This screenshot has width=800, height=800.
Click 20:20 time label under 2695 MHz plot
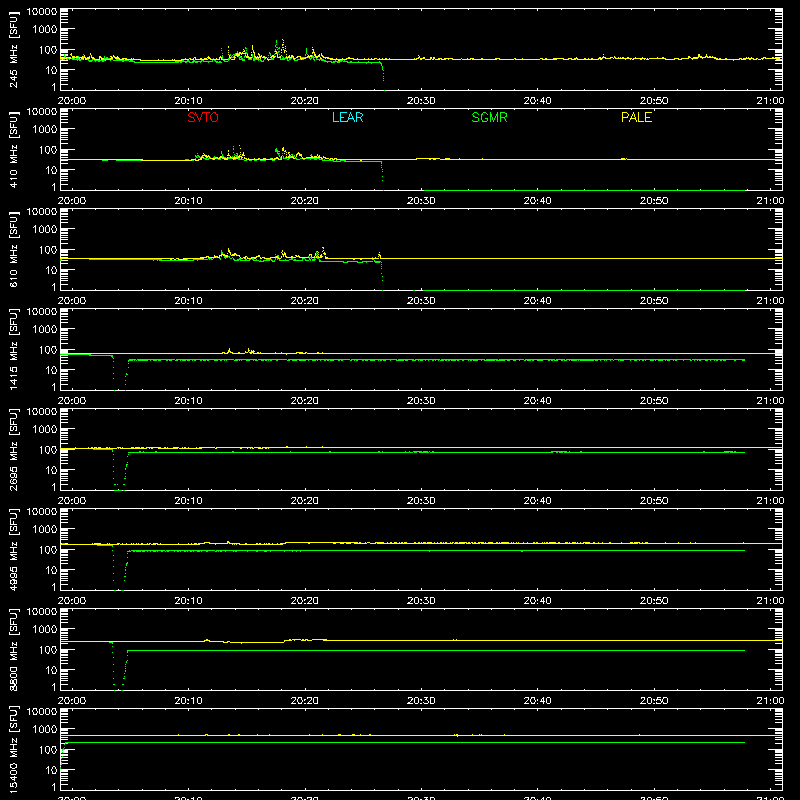click(x=305, y=501)
